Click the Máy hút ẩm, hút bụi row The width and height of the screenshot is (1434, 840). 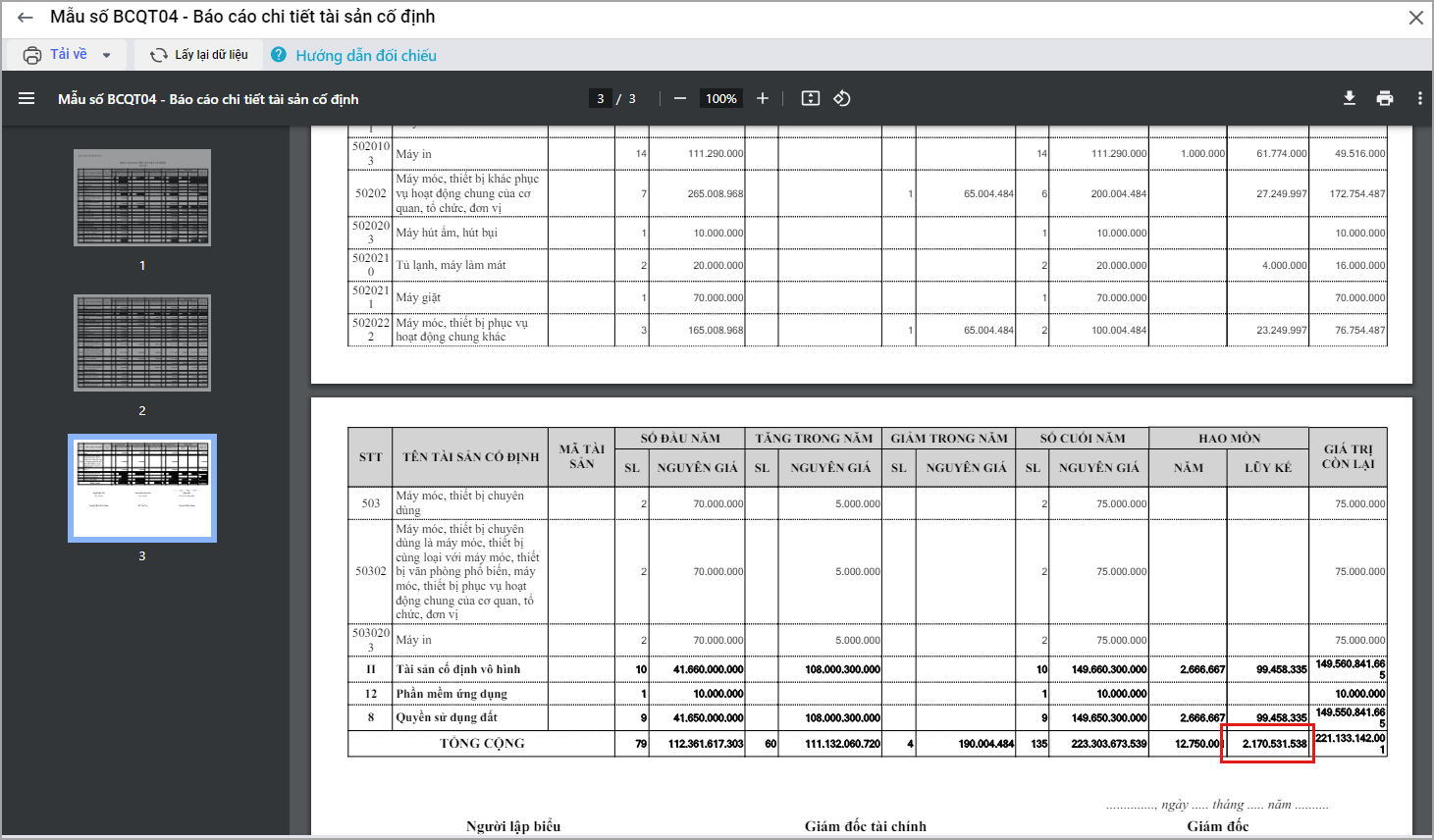(x=868, y=233)
